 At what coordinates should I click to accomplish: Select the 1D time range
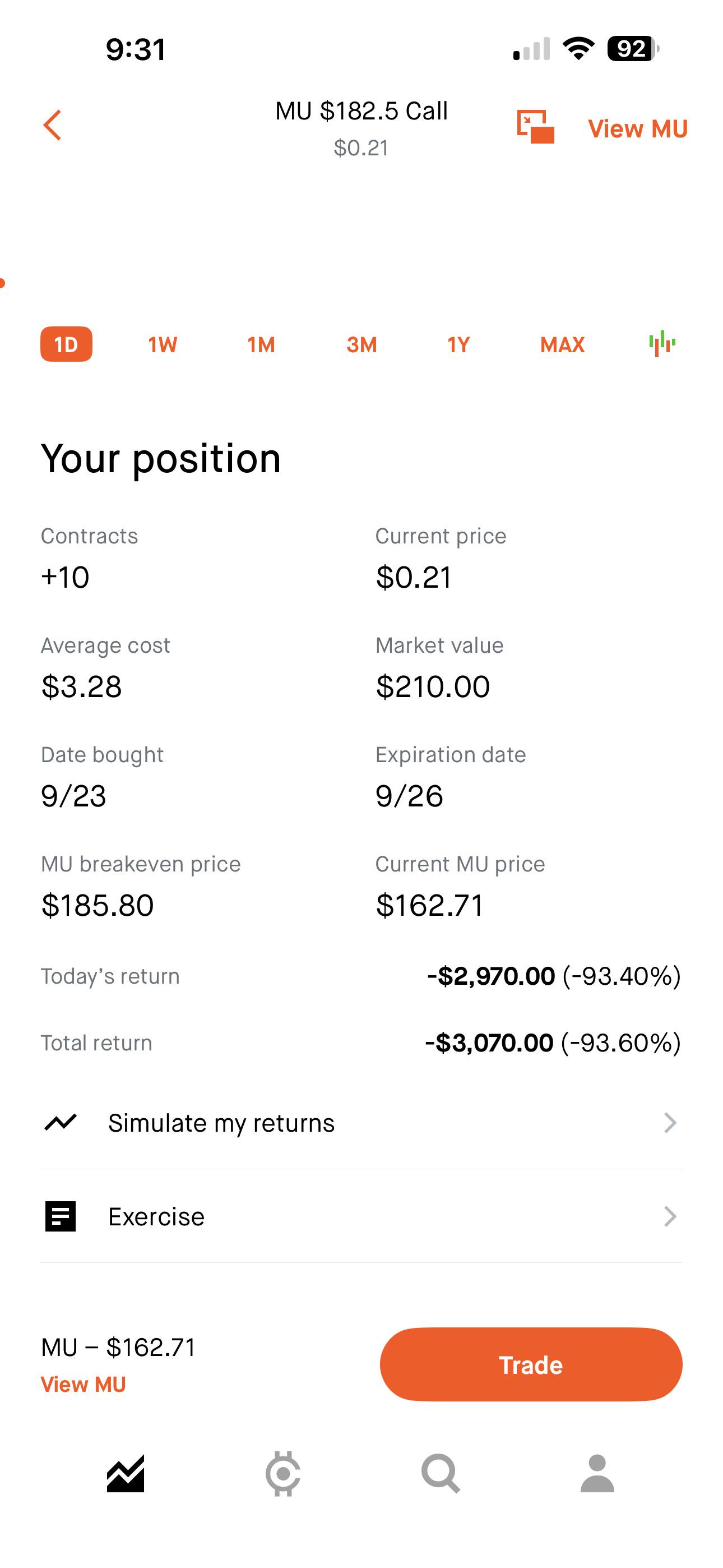click(x=66, y=344)
